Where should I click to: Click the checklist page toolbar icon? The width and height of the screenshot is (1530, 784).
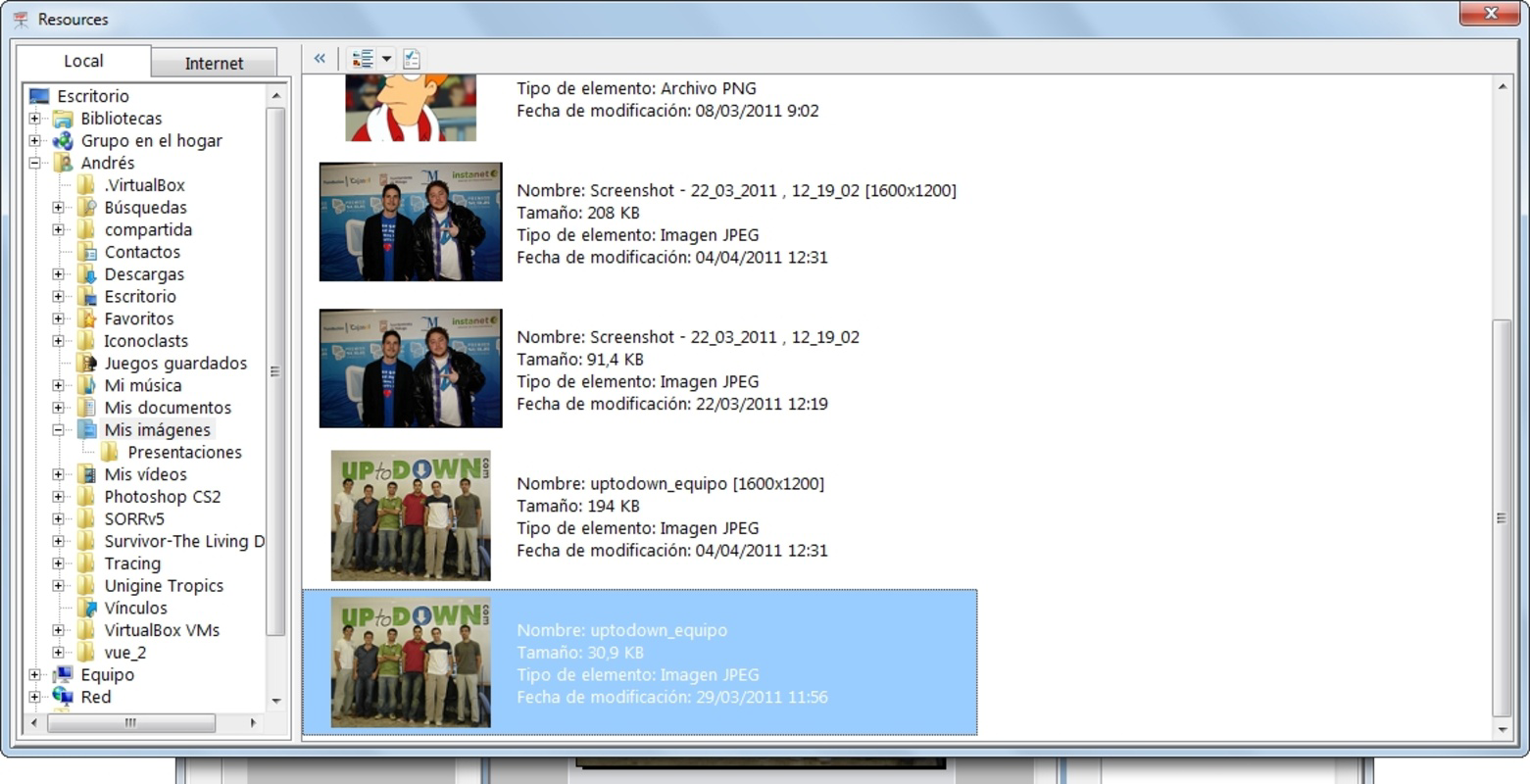pos(412,59)
